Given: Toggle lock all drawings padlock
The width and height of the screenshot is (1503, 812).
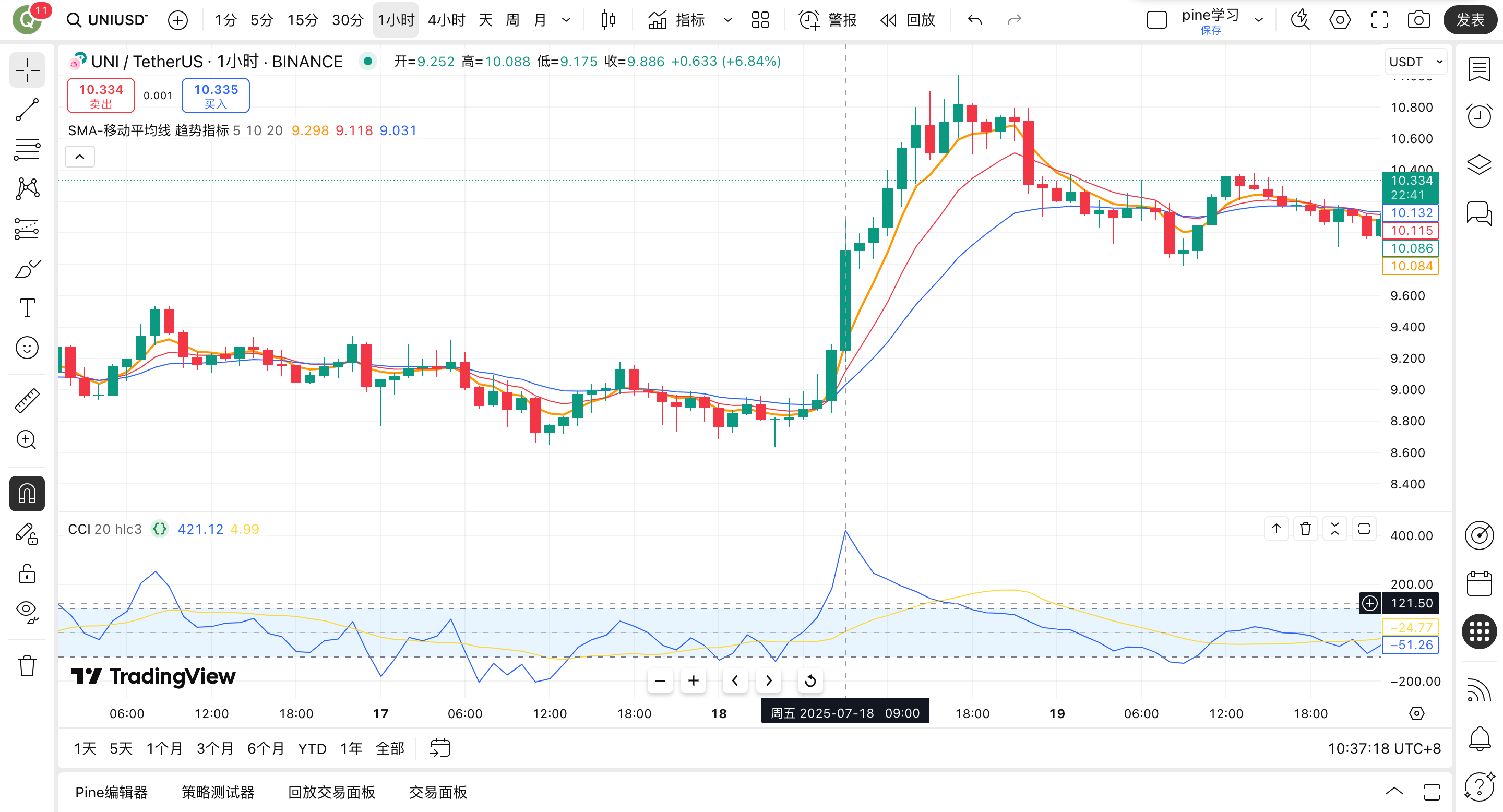Looking at the screenshot, I should [27, 574].
